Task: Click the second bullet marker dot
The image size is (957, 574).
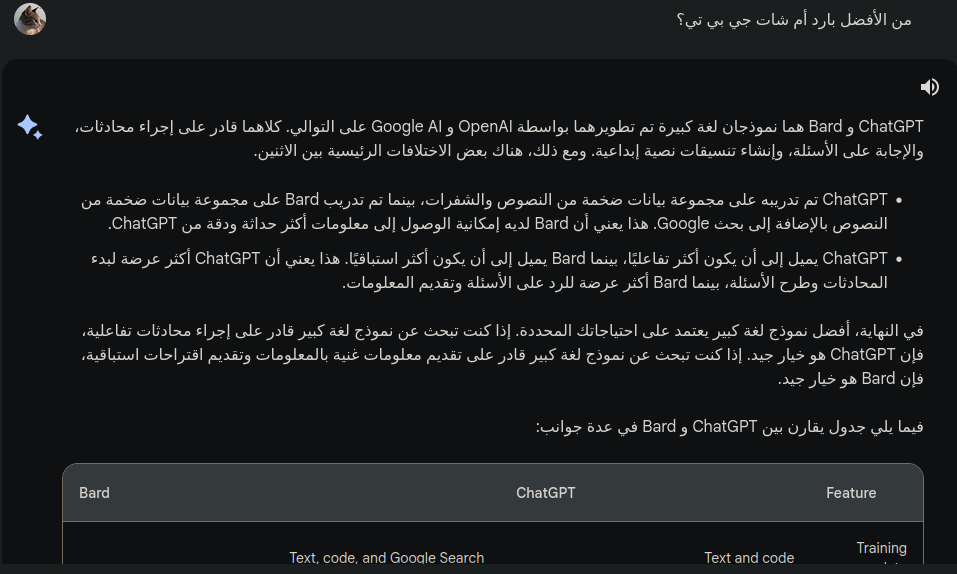Action: pyautogui.click(x=898, y=260)
